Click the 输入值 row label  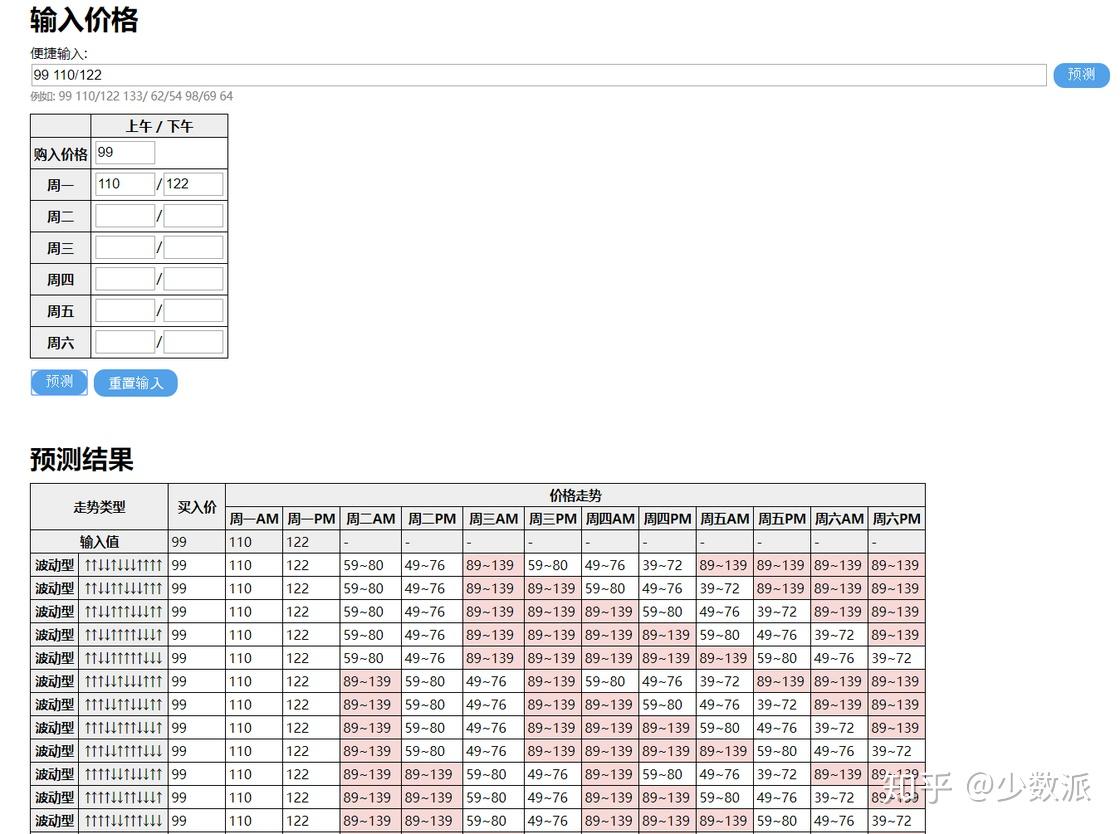tap(99, 542)
